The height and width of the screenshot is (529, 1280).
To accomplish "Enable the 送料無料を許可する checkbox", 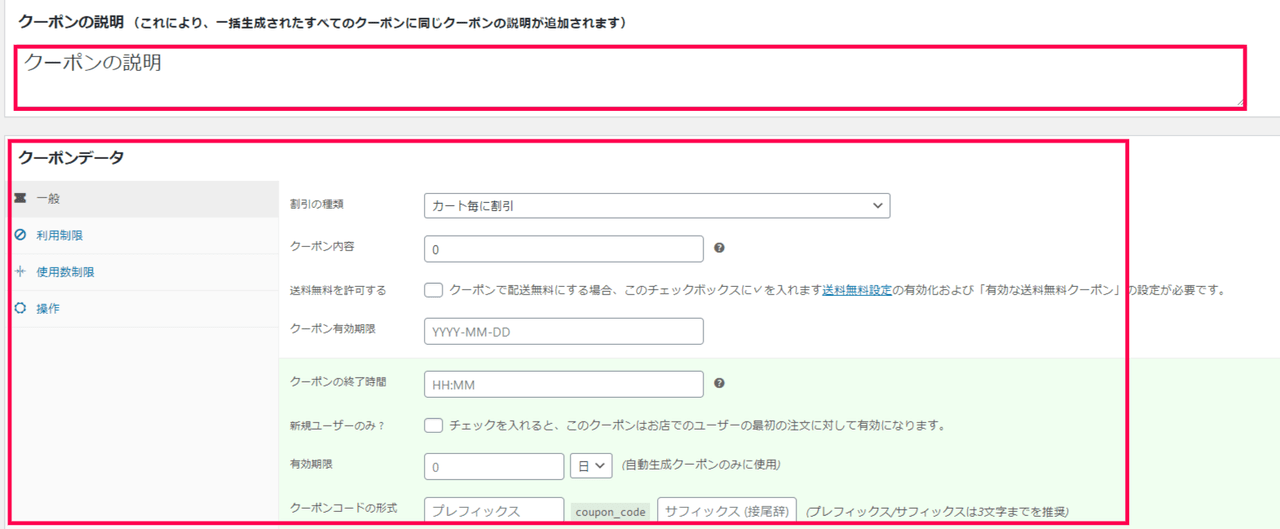I will (x=433, y=290).
